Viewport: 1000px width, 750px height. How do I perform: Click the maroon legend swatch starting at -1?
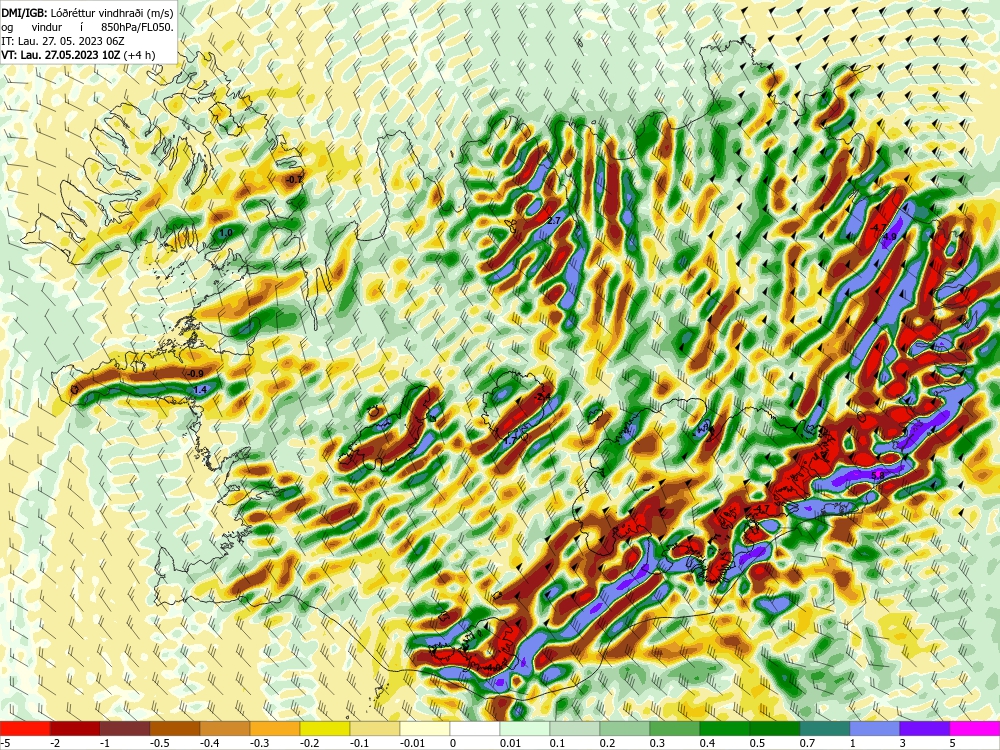pyautogui.click(x=125, y=728)
